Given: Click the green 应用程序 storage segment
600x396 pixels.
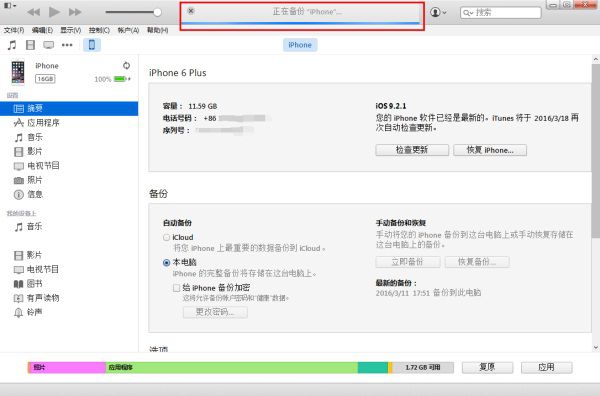Looking at the screenshot, I should [232, 367].
